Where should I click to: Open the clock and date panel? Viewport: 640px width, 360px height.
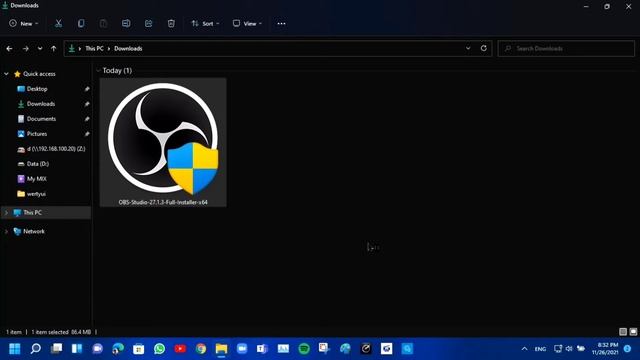coord(605,349)
